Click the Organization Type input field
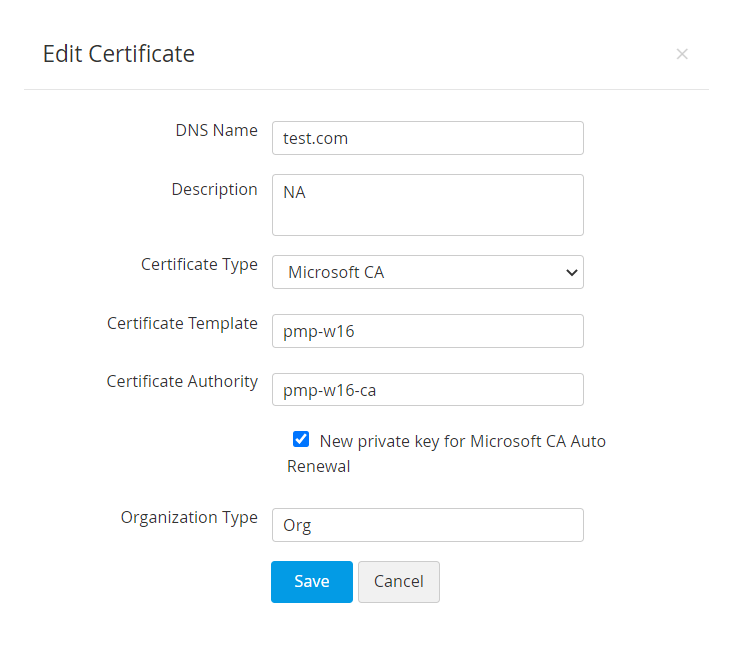The width and height of the screenshot is (736, 649). [427, 525]
